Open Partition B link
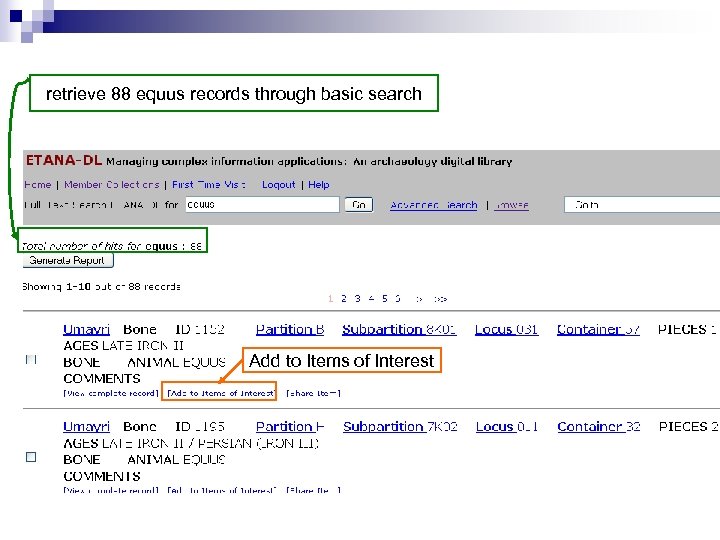This screenshot has width=720, height=540. point(290,329)
